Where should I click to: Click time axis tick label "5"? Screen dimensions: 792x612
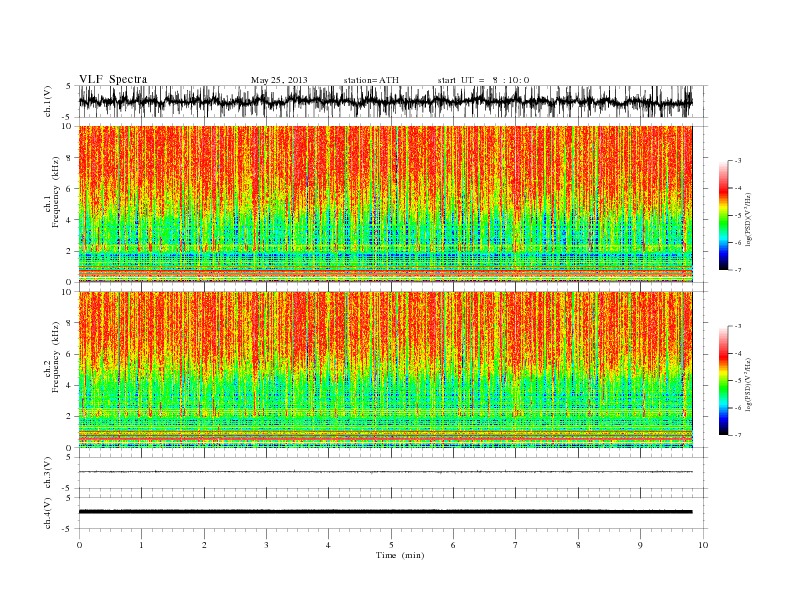tap(391, 545)
